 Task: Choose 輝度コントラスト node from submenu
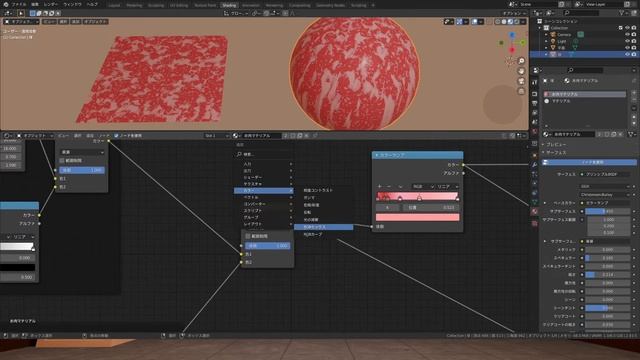(318, 190)
